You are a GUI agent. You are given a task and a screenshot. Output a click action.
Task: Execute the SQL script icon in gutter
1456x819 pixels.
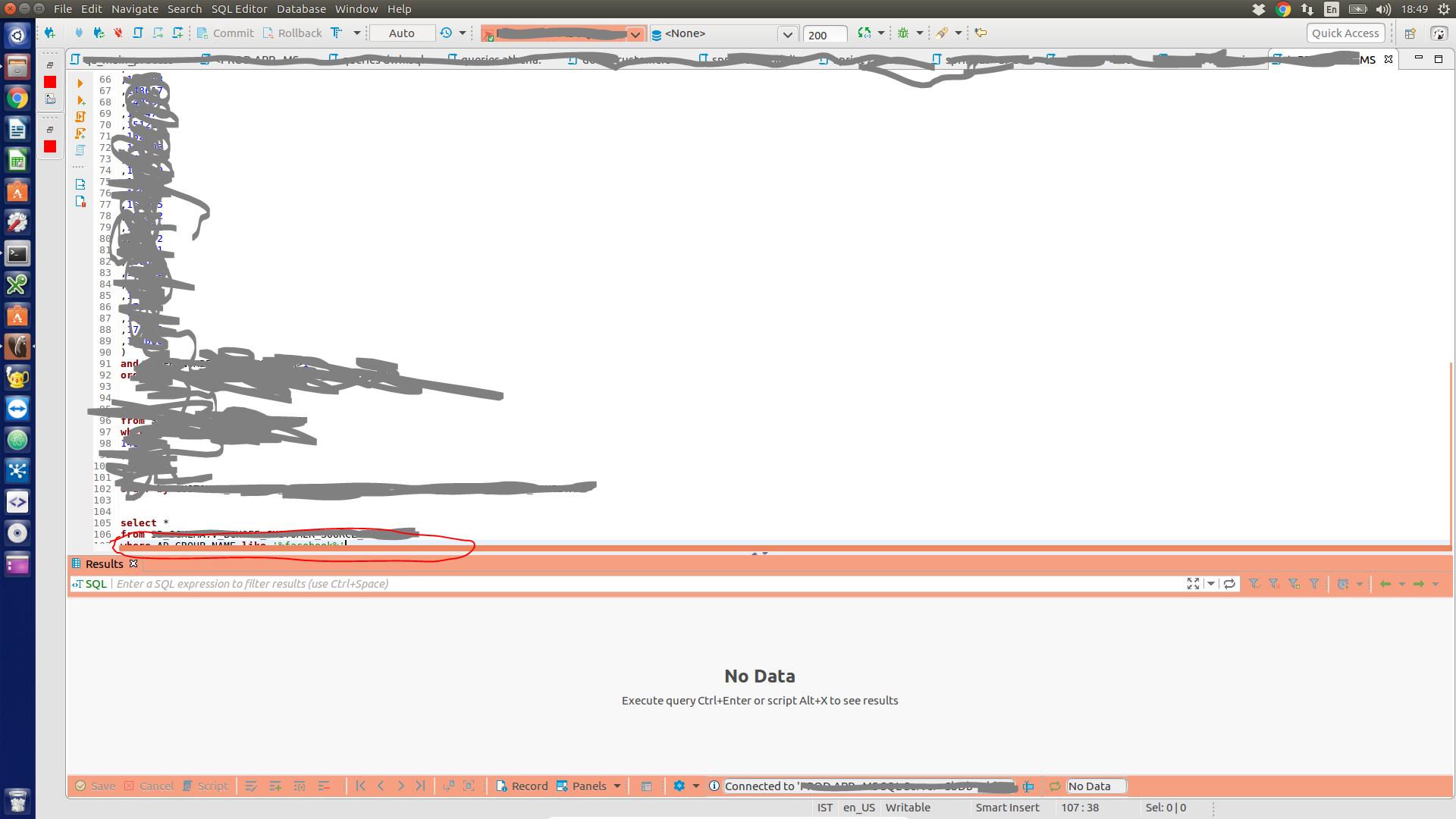point(80,117)
